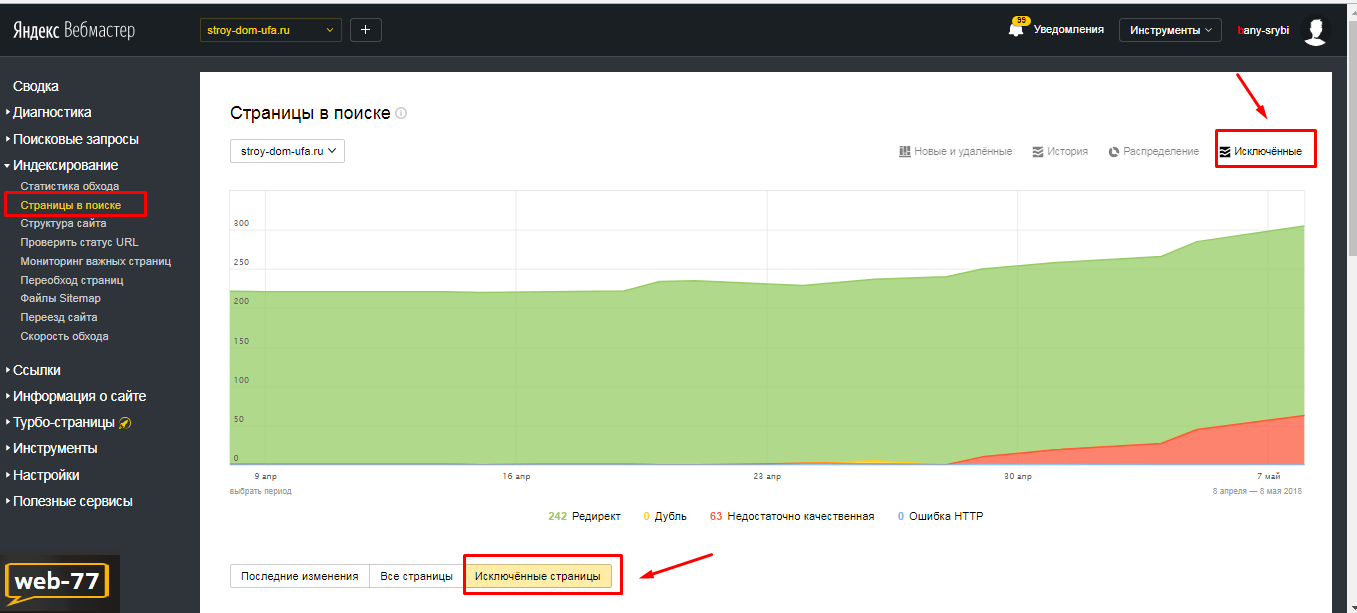Click the plus icon to add a site

365,30
